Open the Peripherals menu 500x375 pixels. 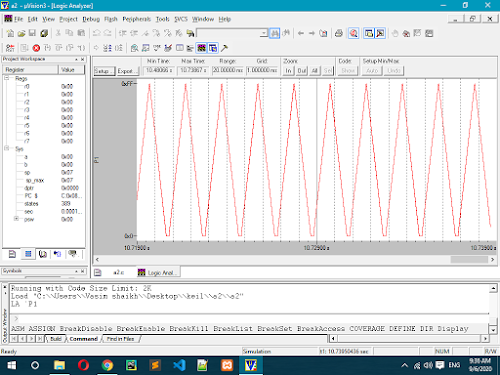(136, 19)
